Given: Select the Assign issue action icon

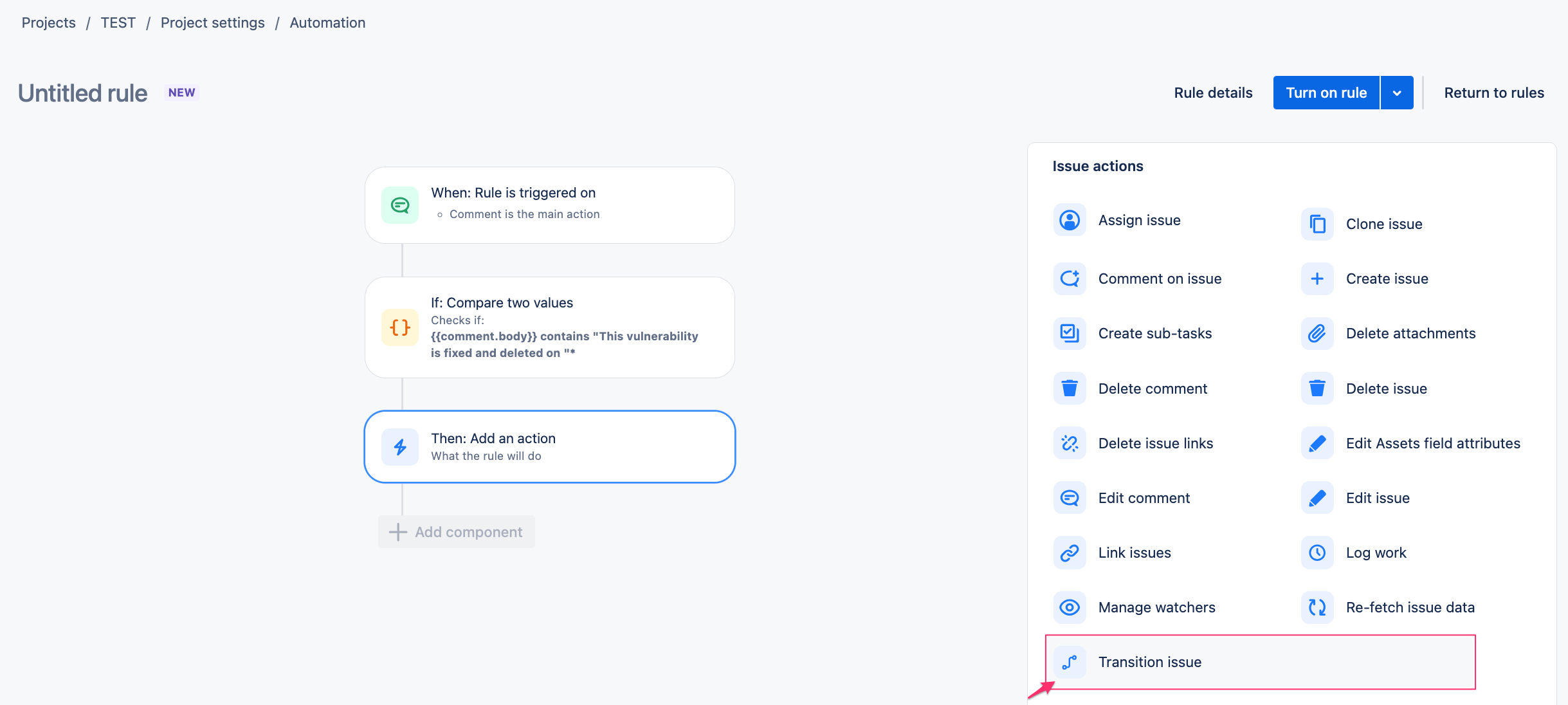Looking at the screenshot, I should coord(1069,219).
